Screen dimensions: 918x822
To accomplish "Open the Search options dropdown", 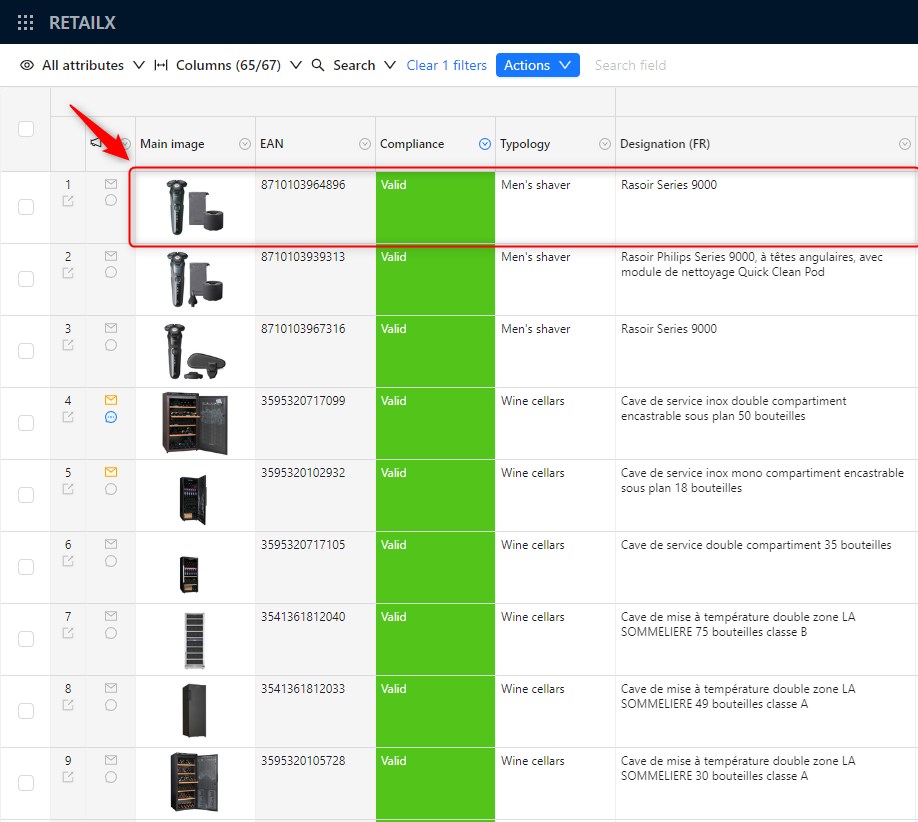I will (x=354, y=65).
